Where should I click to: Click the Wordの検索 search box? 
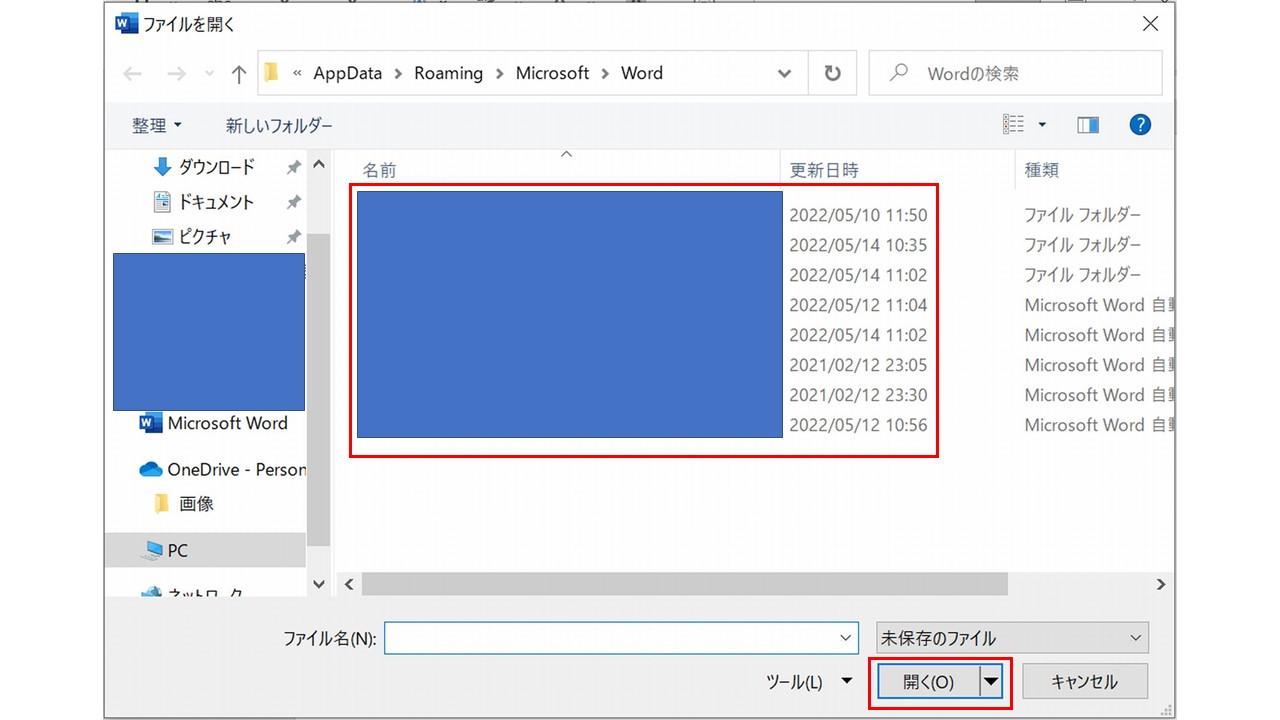point(1015,73)
